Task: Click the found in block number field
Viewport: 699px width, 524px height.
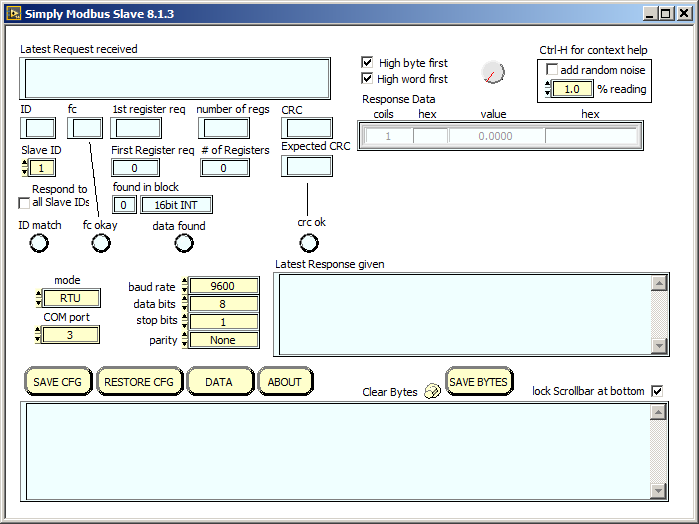Action: pyautogui.click(x=124, y=205)
